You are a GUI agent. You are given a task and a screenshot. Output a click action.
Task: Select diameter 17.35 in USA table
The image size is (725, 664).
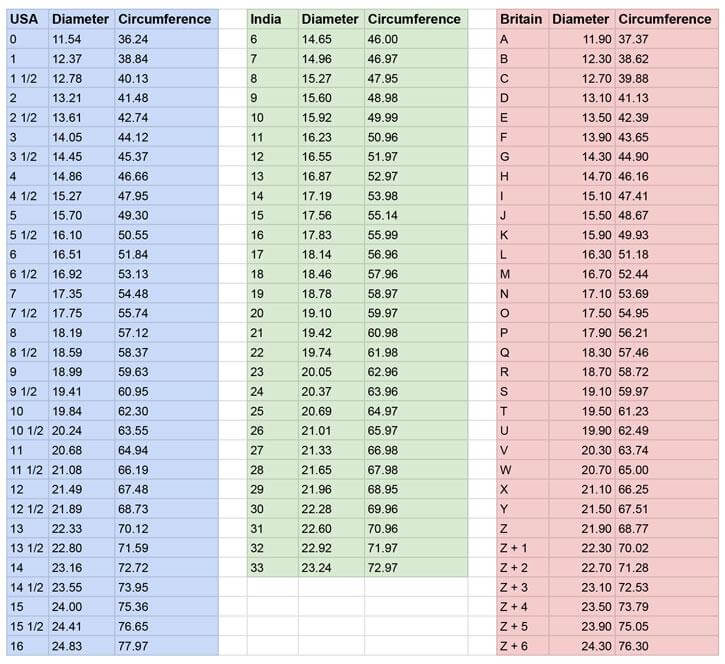tap(82, 294)
